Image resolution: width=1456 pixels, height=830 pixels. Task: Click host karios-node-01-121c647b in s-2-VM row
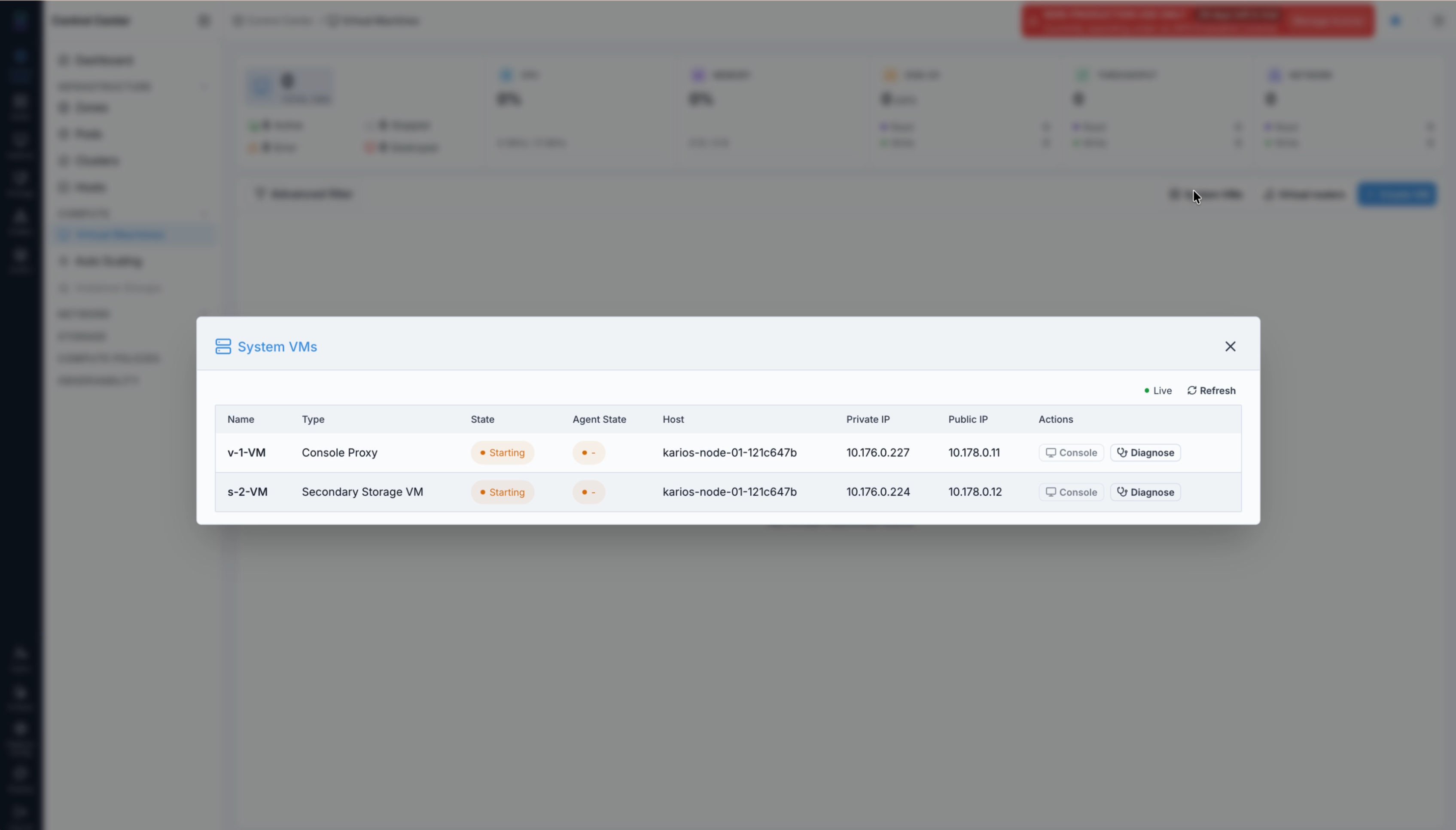click(729, 492)
